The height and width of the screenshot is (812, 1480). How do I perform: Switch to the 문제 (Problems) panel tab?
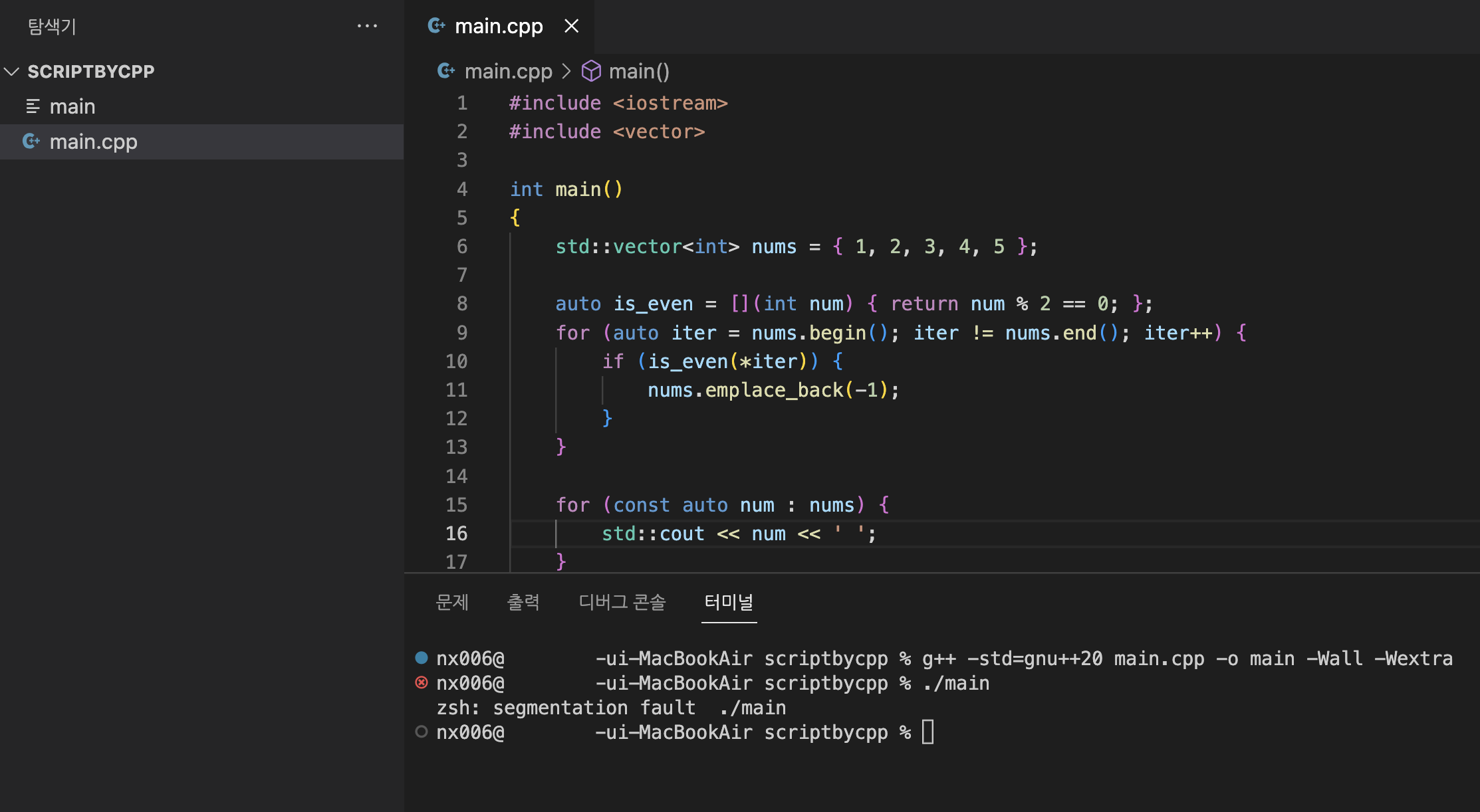[452, 602]
